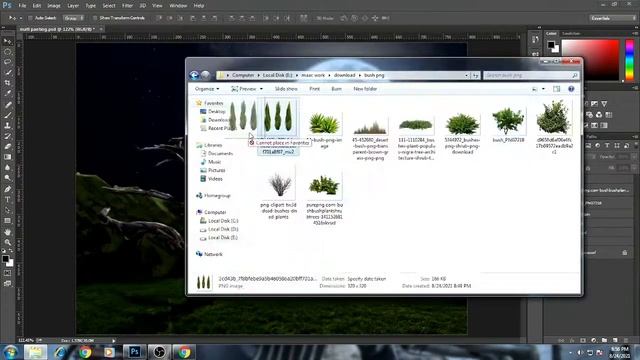The image size is (640, 360).
Task: Select the Gradient tool
Action: coord(7,157)
